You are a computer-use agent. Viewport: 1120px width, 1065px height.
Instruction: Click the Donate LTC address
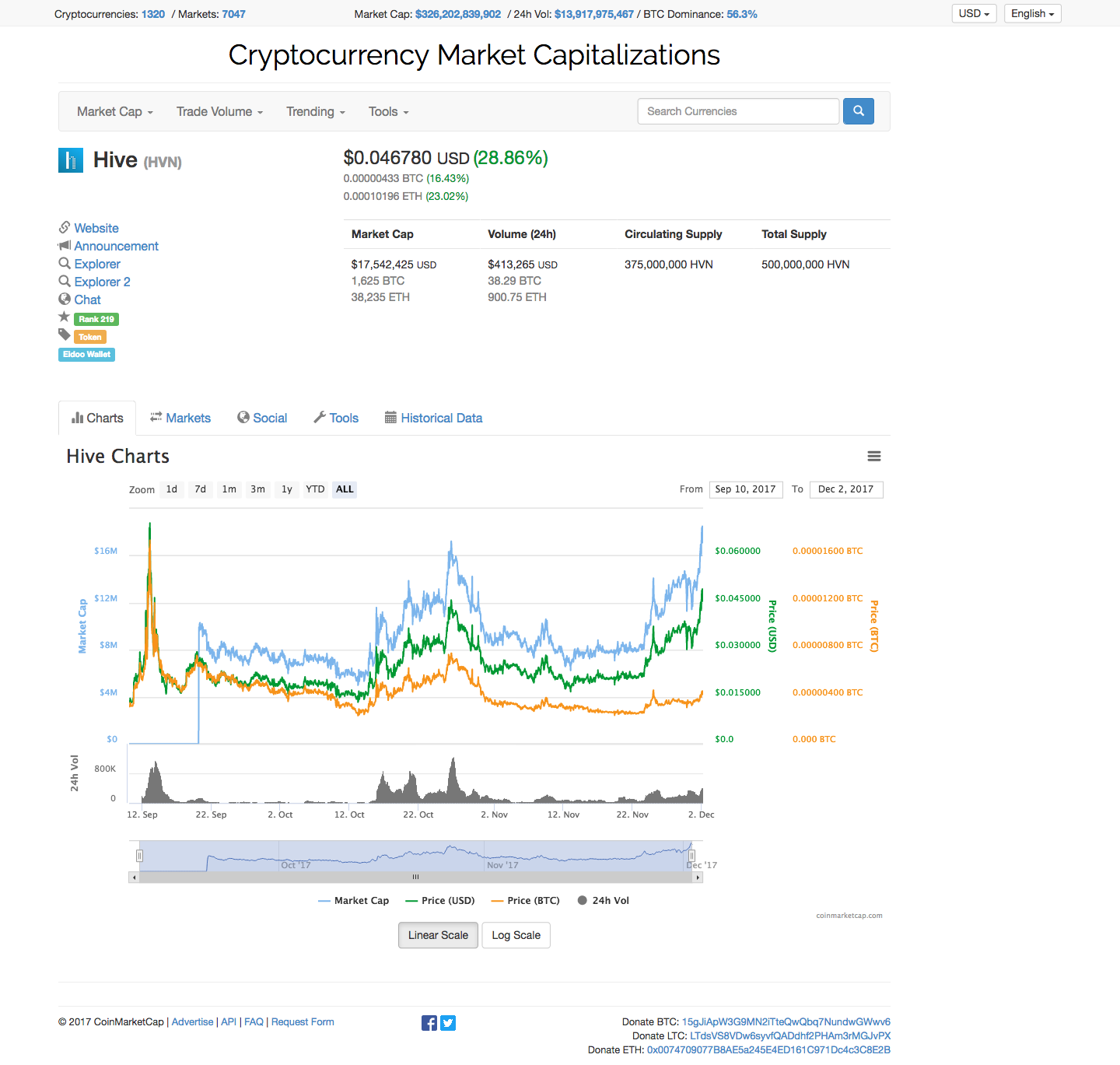coord(790,1036)
